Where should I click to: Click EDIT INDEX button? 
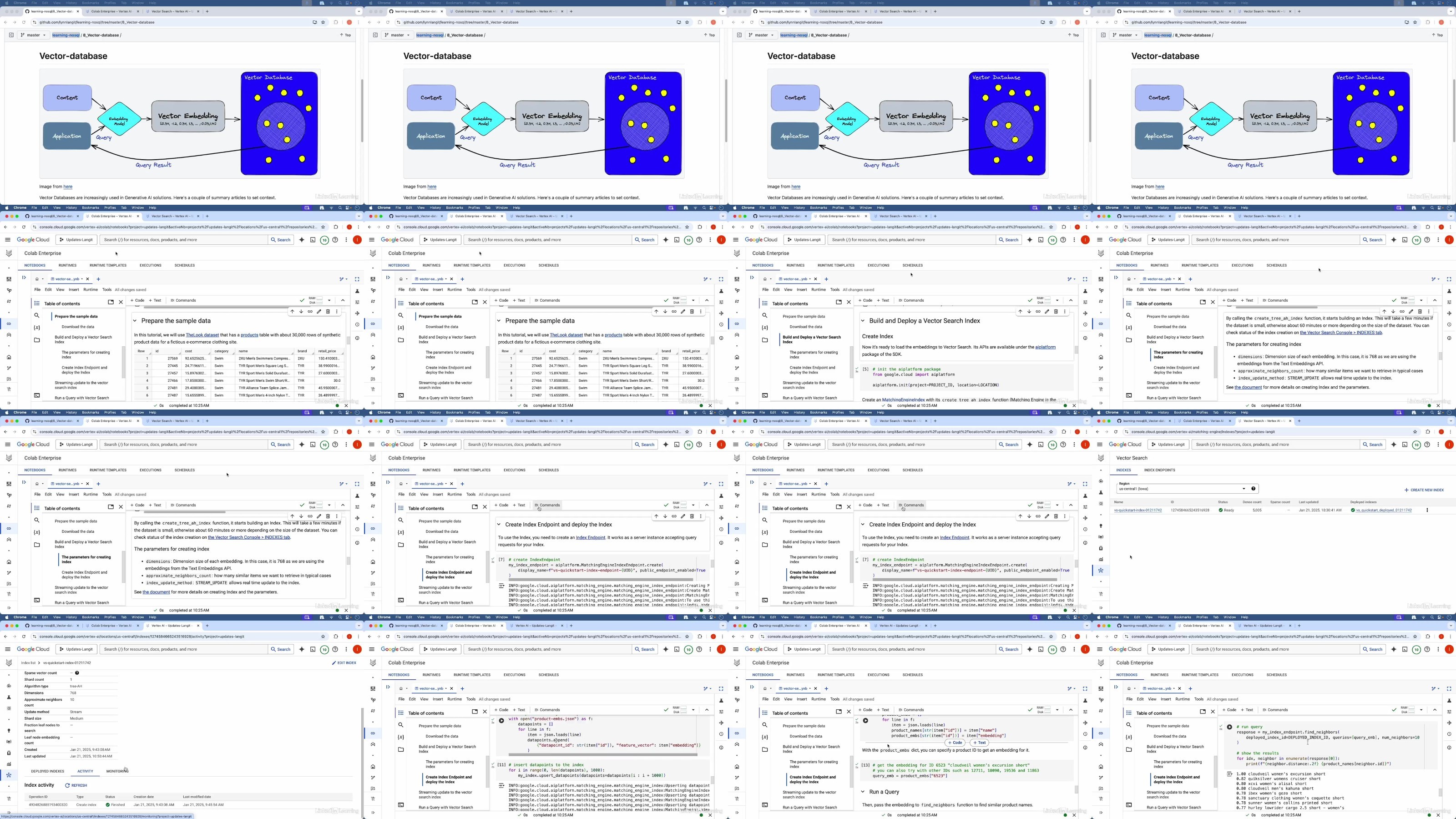(x=344, y=662)
